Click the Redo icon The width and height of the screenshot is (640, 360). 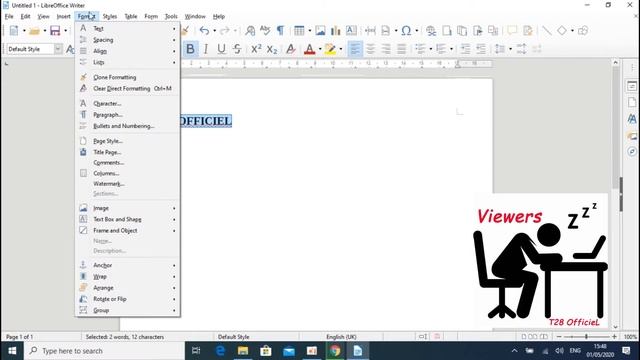(224, 30)
